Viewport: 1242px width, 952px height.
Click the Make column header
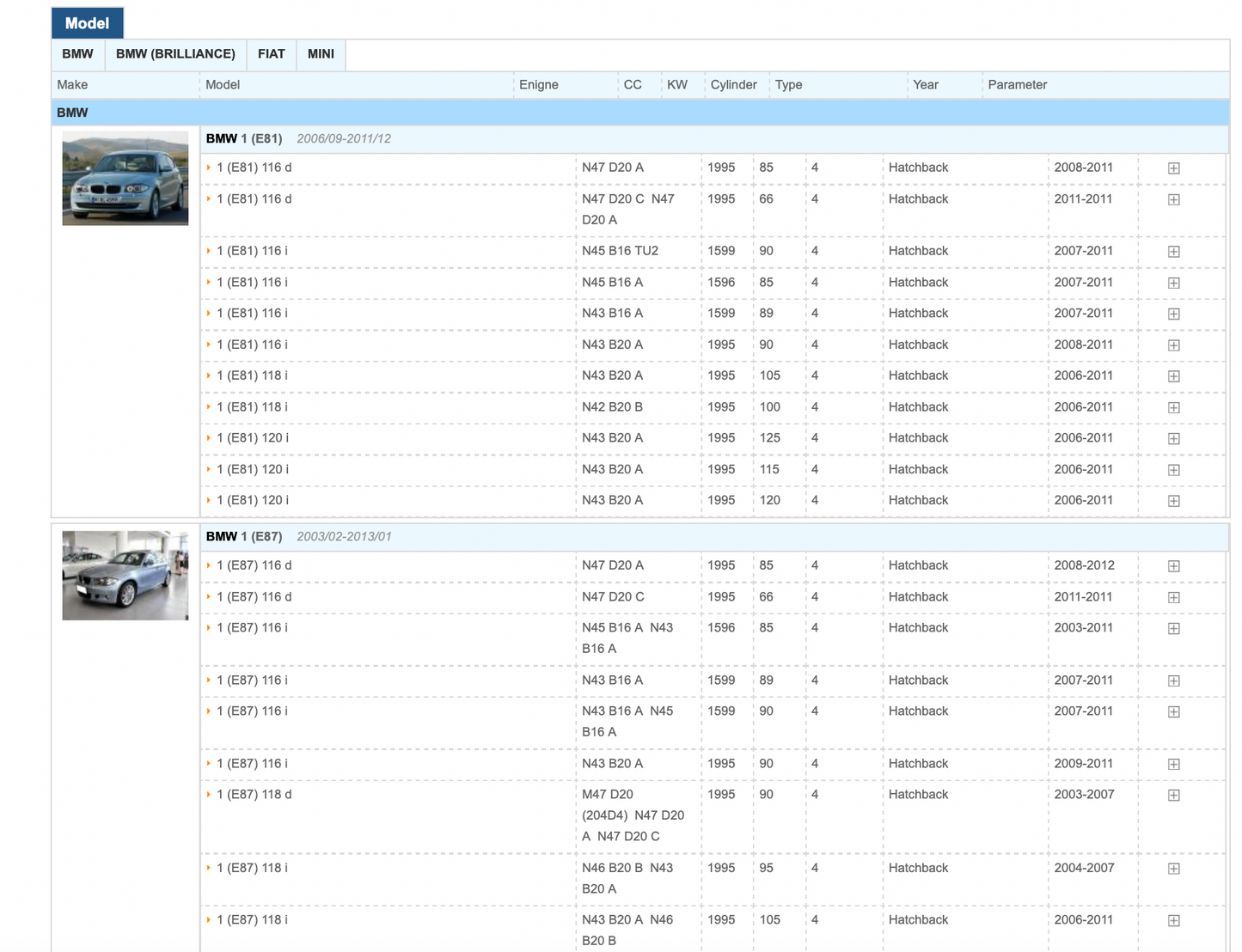tap(72, 85)
